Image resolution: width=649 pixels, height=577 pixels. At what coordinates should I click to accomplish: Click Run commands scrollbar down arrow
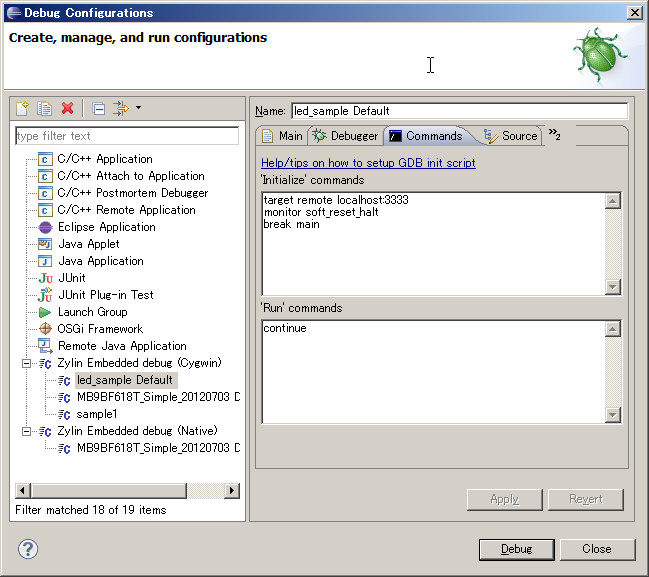[x=613, y=414]
